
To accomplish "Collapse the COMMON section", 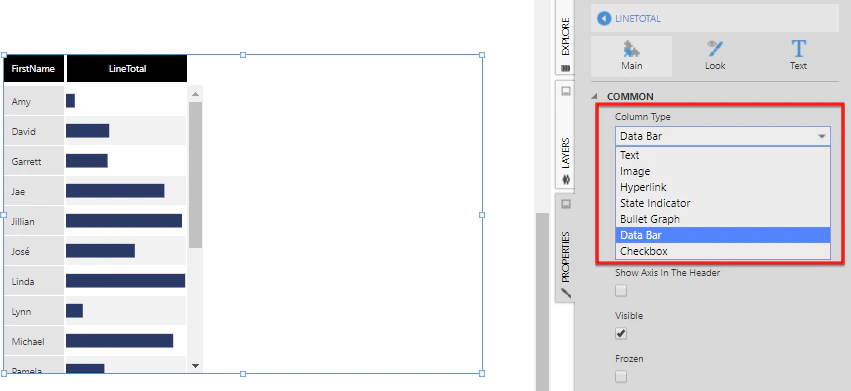I will 595,97.
